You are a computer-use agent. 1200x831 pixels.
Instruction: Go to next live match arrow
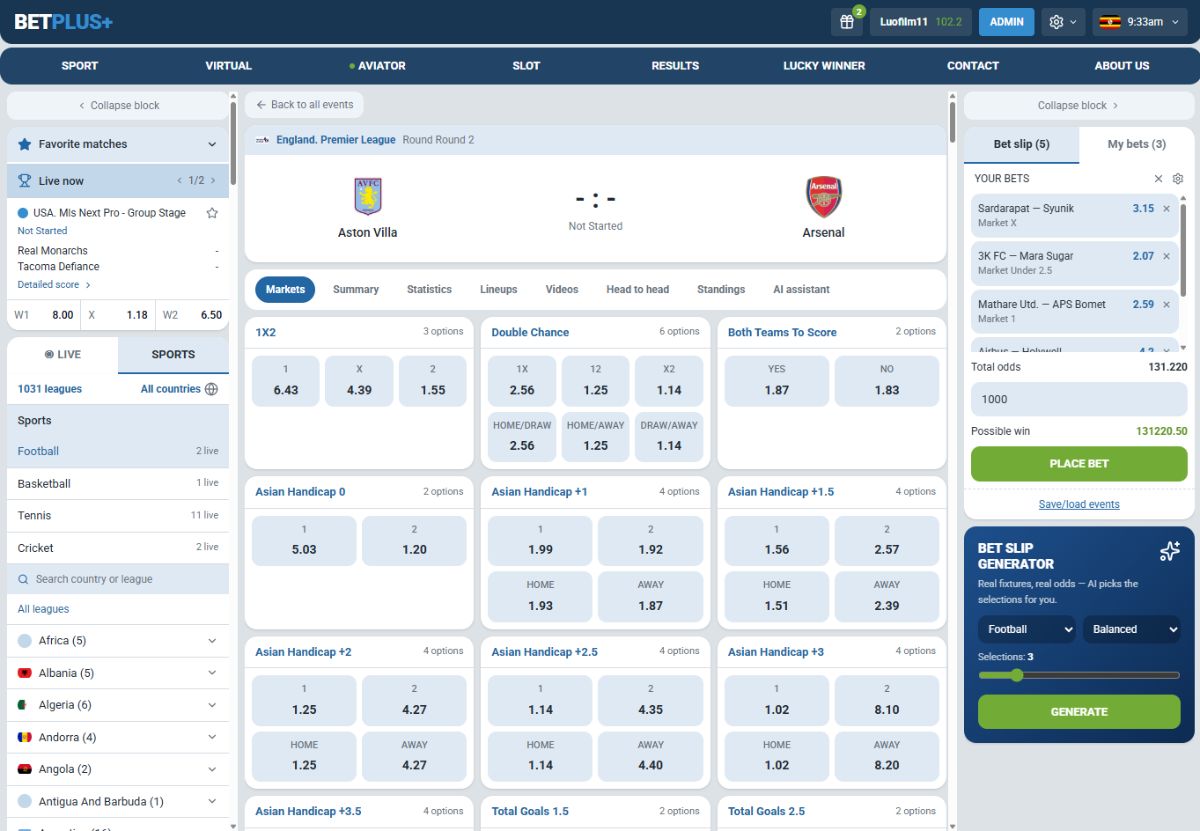pyautogui.click(x=213, y=181)
